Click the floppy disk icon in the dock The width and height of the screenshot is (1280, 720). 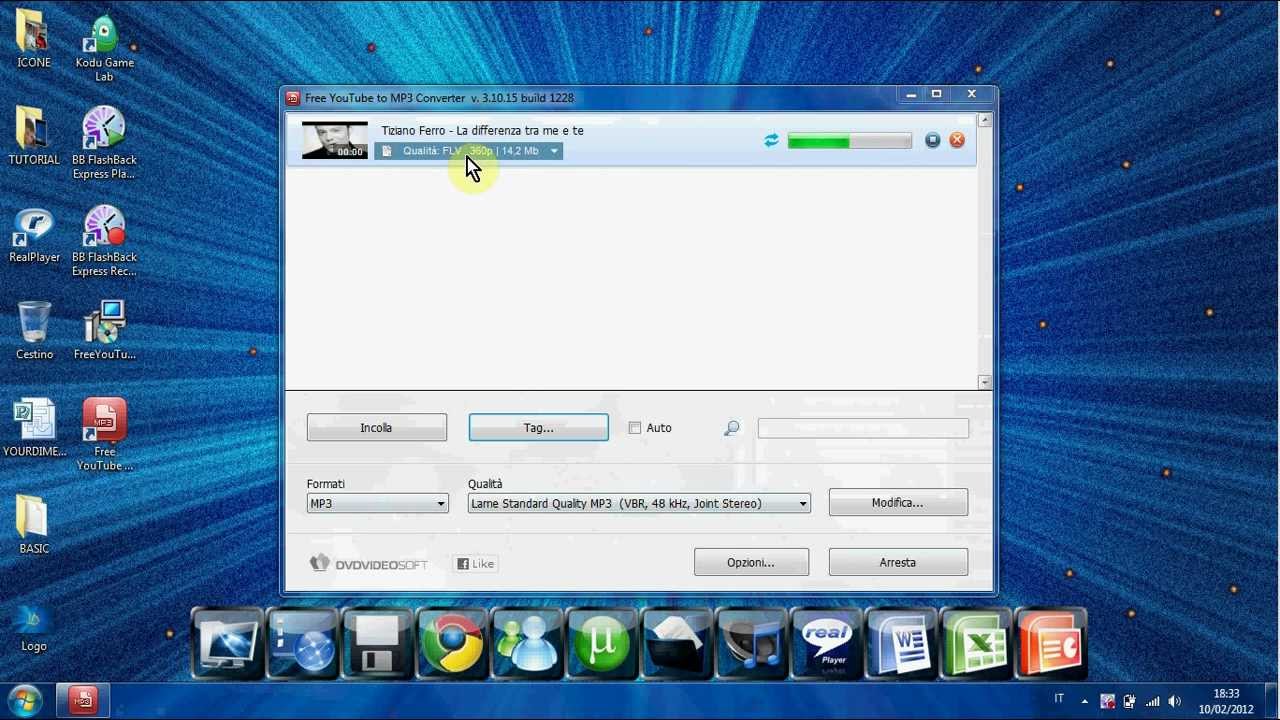377,643
